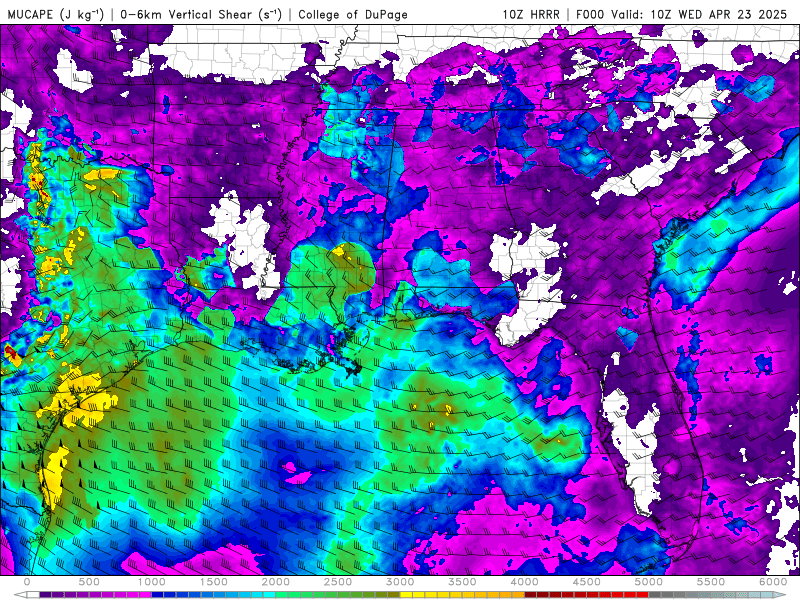800x600 pixels.
Task: Click the white swatch at the color bar start
Action: (33, 595)
